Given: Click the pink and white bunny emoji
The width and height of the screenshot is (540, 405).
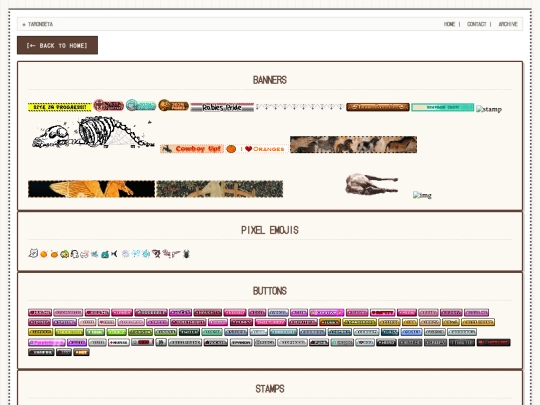Looking at the screenshot, I should (84, 254).
